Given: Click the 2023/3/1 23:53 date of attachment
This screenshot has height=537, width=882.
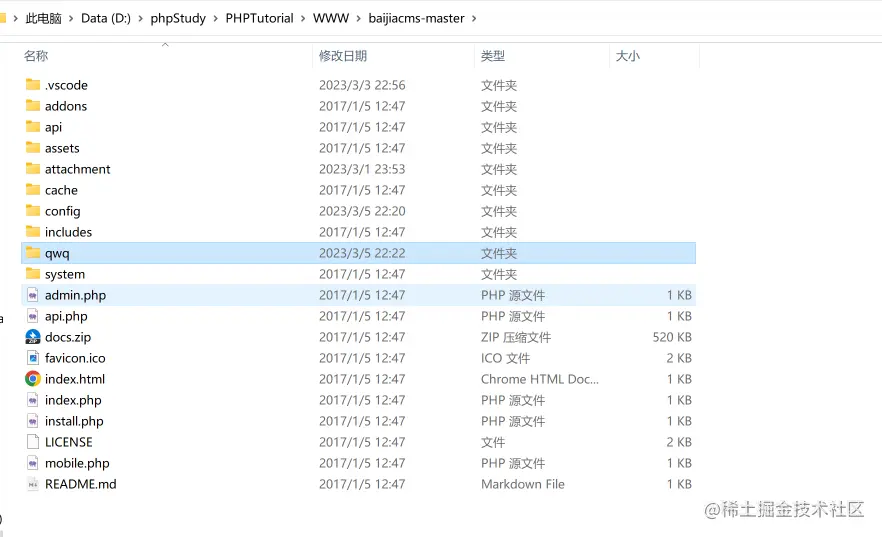Looking at the screenshot, I should click(x=362, y=169).
